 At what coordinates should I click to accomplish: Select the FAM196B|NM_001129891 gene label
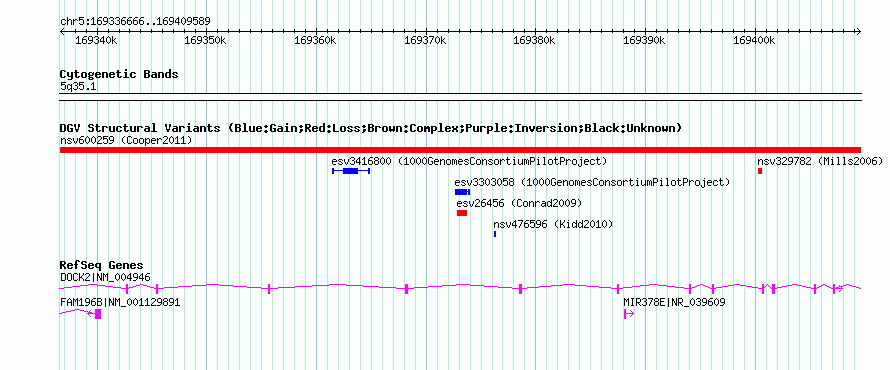(120, 302)
